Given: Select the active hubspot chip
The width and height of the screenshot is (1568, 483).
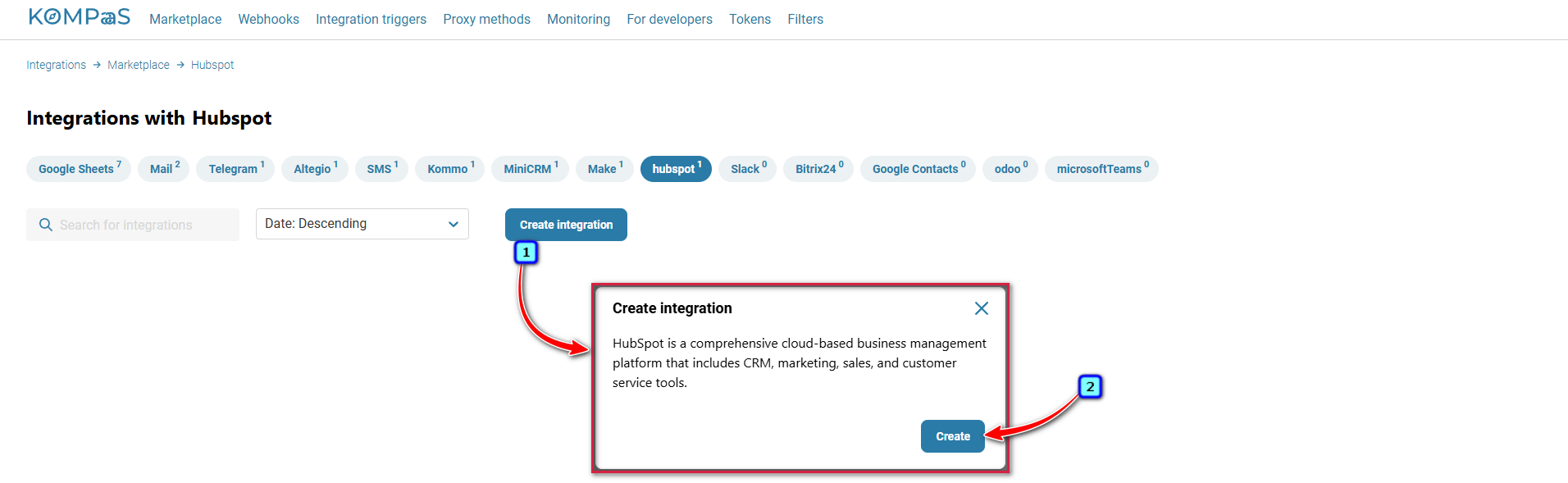Looking at the screenshot, I should pos(676,169).
